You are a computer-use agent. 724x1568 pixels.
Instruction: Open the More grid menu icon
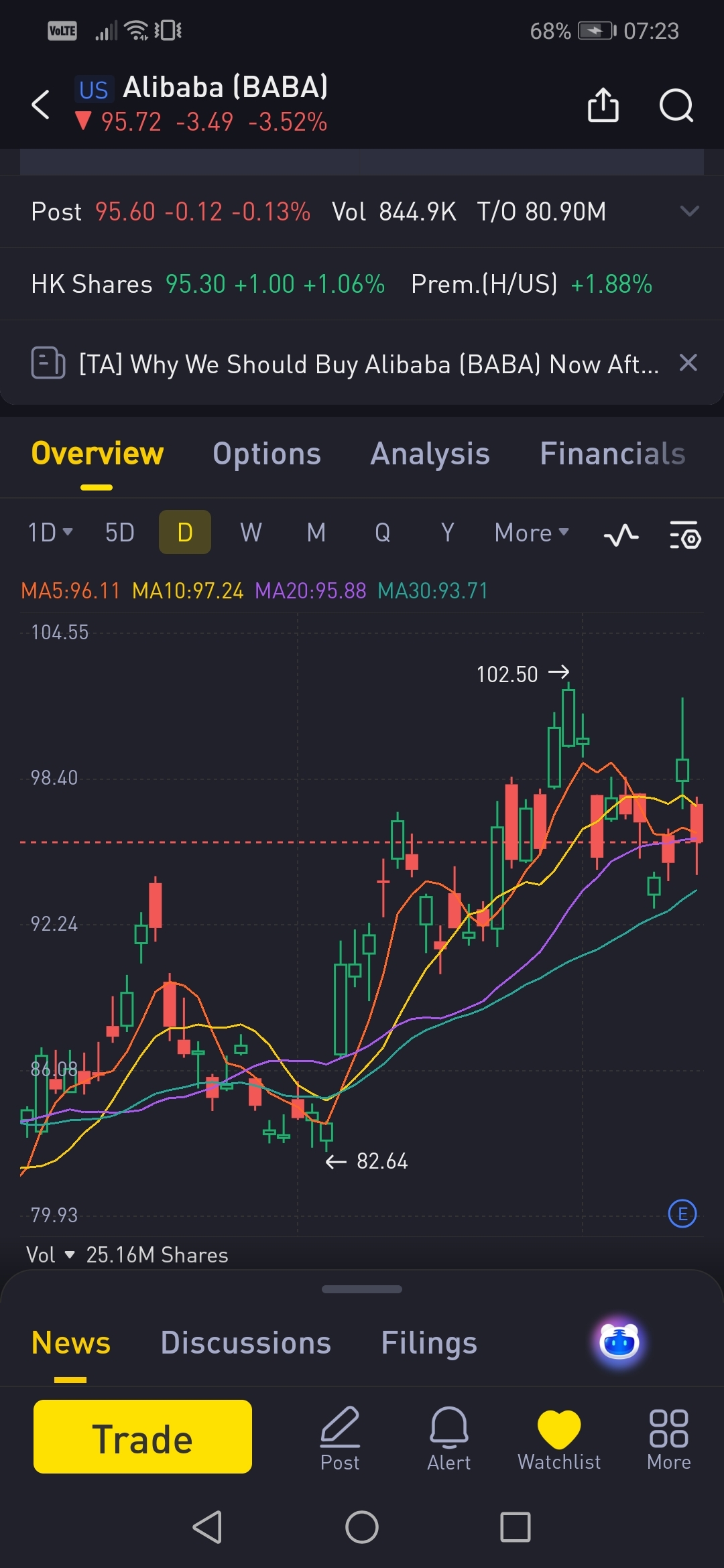pyautogui.click(x=669, y=1438)
